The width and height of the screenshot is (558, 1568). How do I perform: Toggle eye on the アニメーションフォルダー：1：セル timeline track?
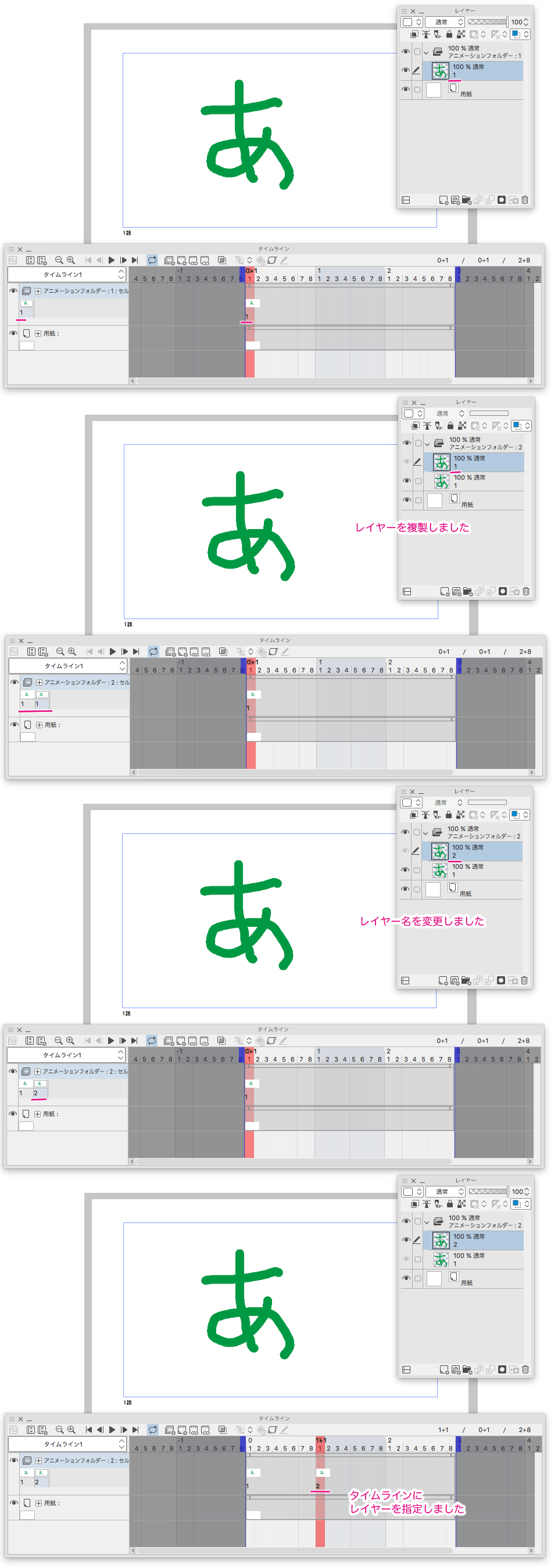[x=13, y=291]
